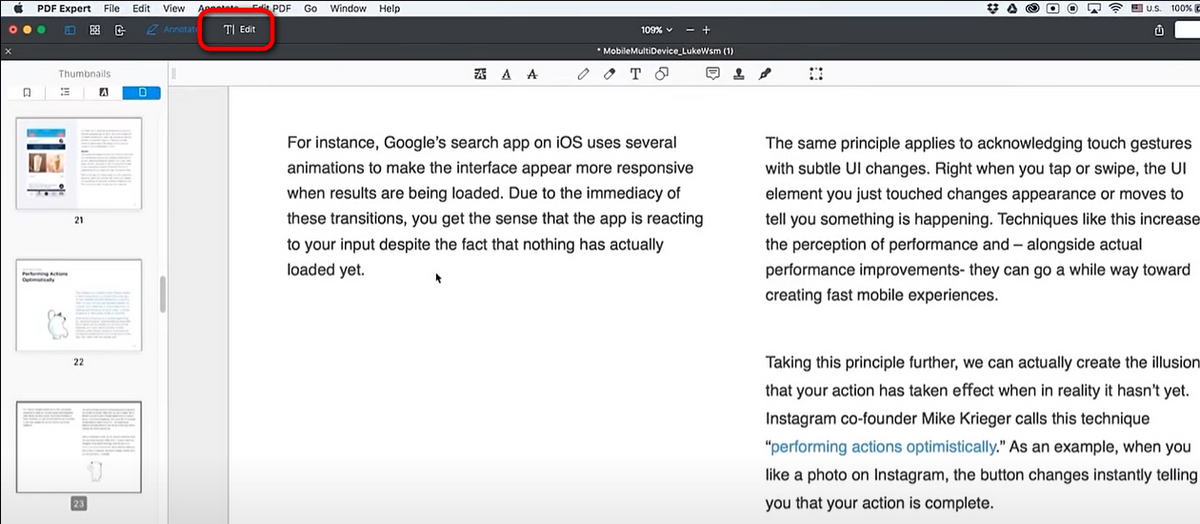Zoom out with the minus button
Viewport: 1200px width, 524px height.
pos(690,30)
